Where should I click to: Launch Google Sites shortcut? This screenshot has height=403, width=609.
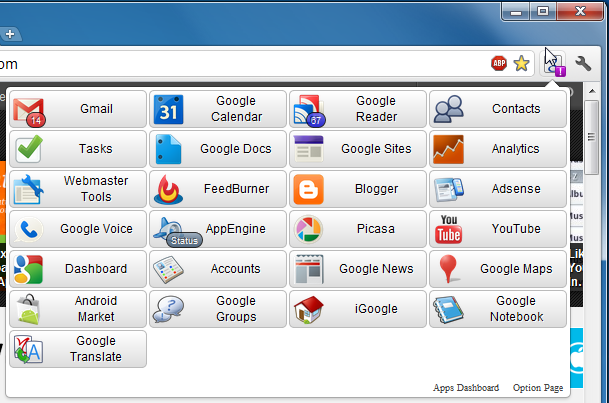(x=358, y=149)
